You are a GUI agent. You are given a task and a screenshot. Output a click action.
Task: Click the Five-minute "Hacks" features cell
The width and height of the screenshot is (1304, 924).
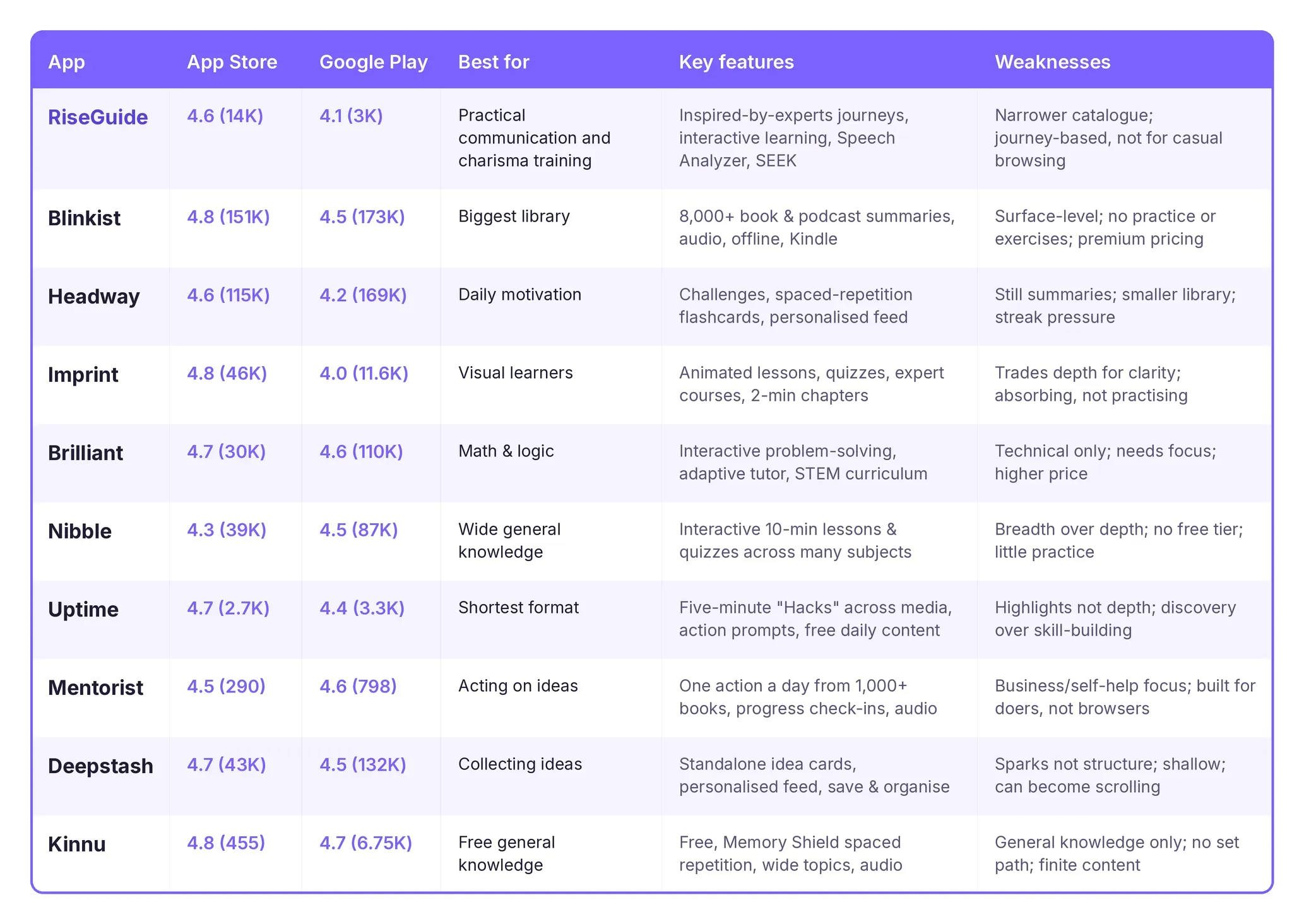tap(815, 619)
